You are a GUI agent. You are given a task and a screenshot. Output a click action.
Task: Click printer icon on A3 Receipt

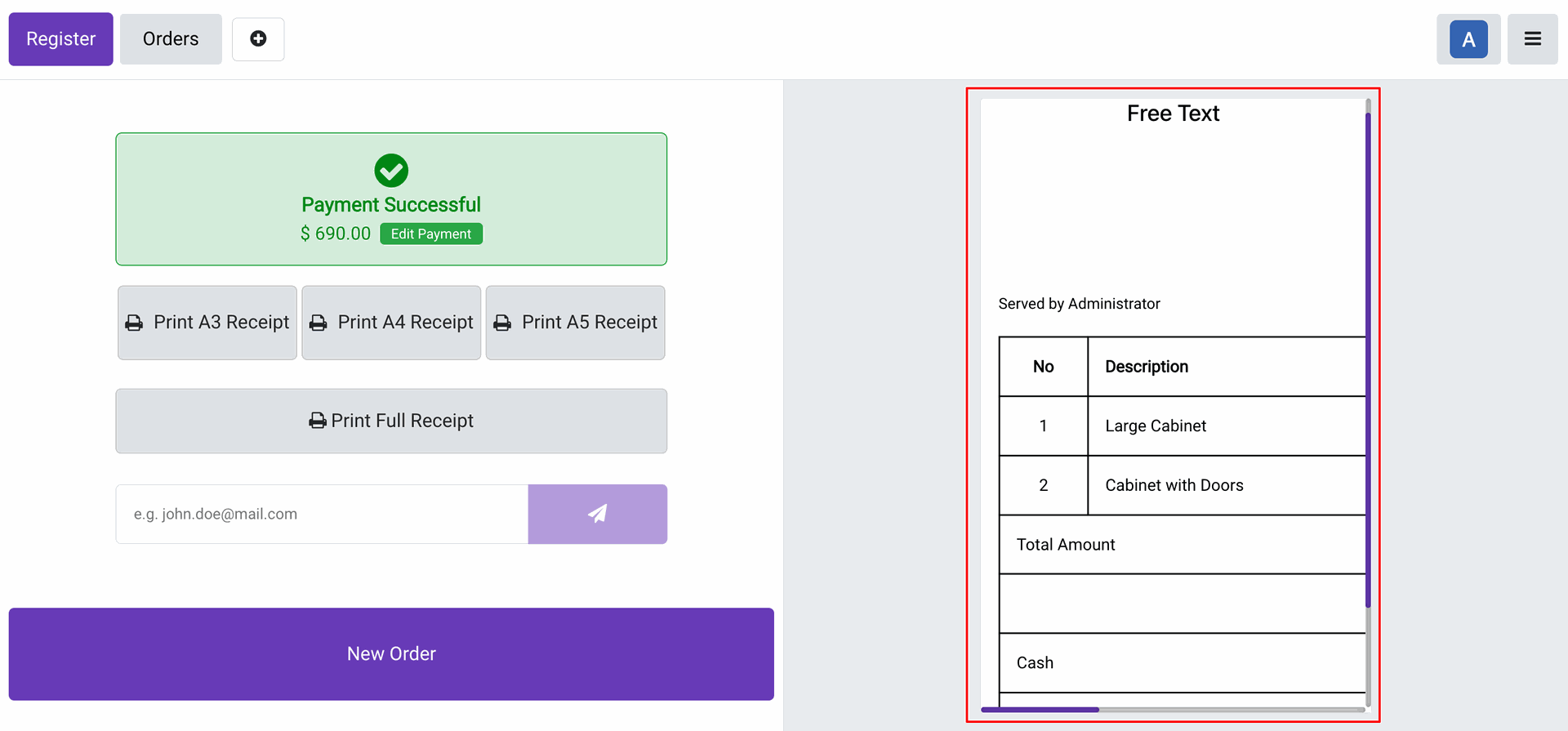[x=134, y=323]
